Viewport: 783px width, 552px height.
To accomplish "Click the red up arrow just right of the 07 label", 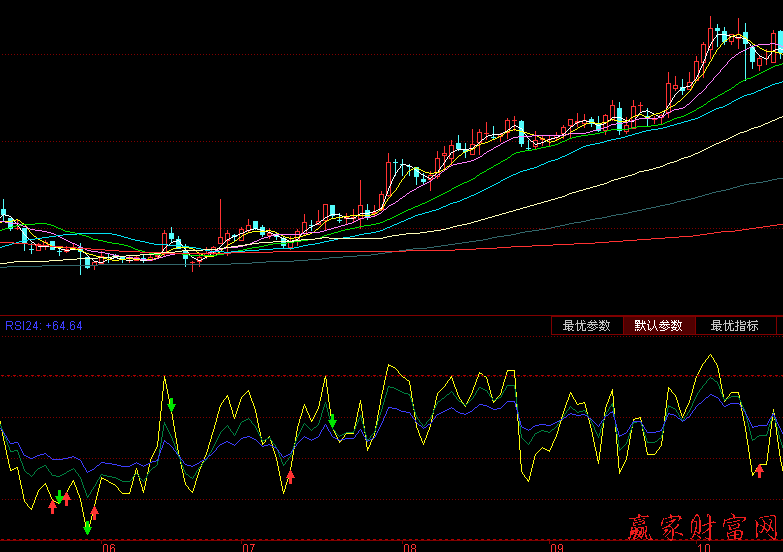I will tap(290, 476).
